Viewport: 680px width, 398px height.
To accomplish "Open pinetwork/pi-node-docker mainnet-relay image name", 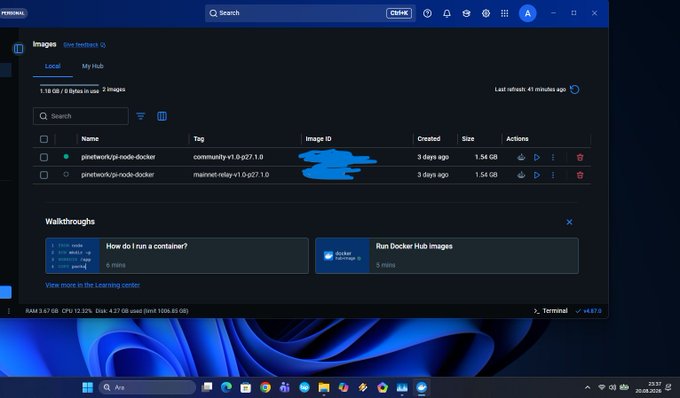I will coord(118,175).
